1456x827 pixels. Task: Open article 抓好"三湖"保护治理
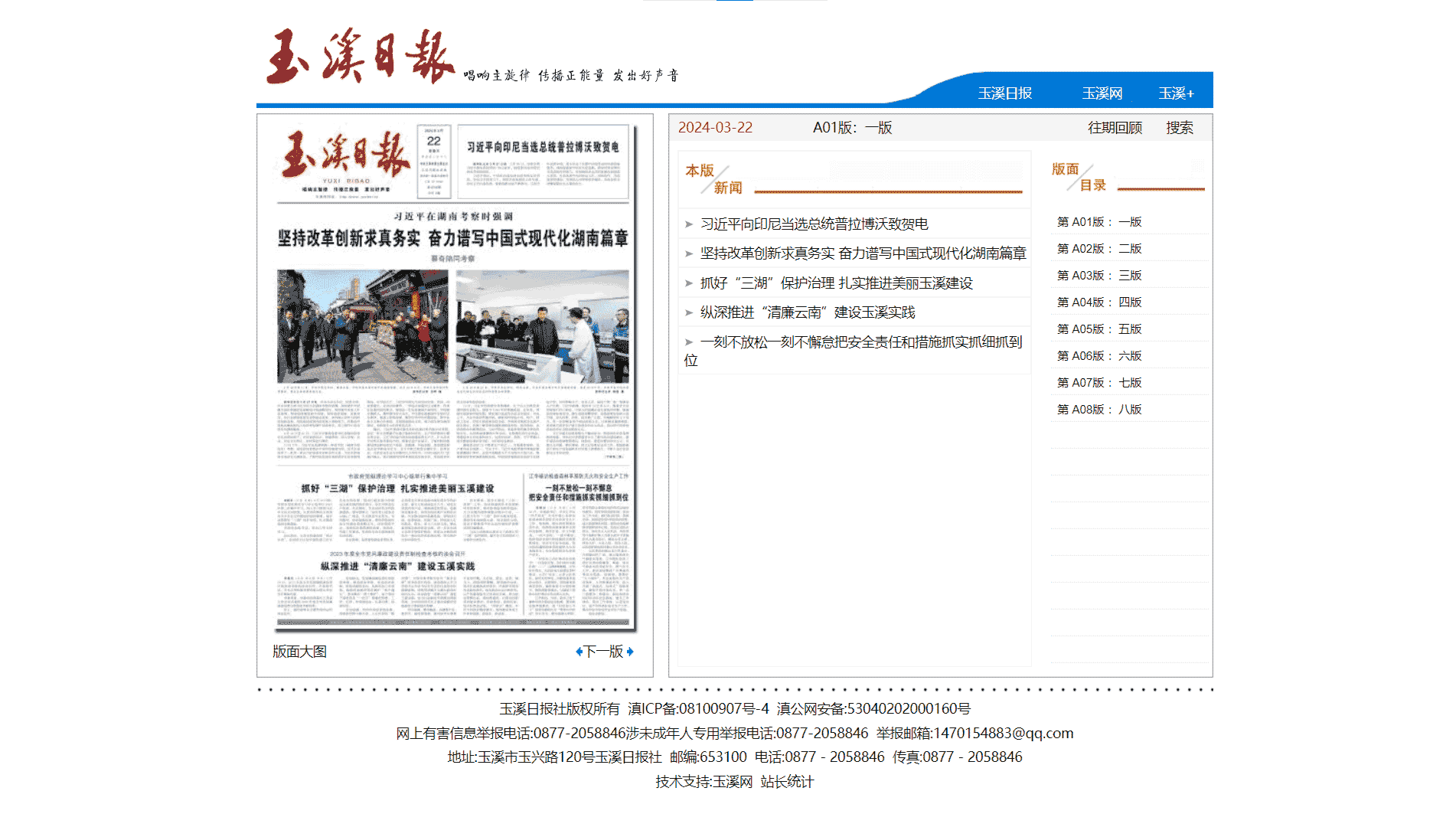(x=837, y=283)
